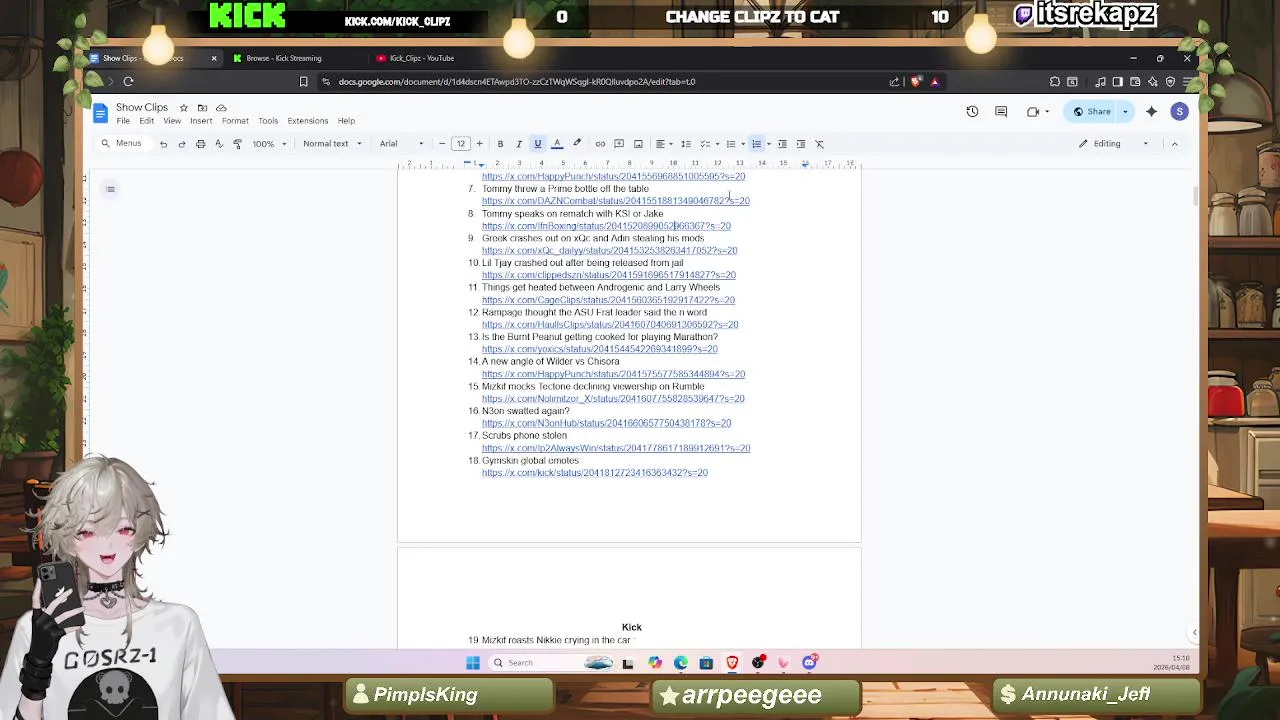1280x720 pixels.
Task: Insert a link from the toolbar
Action: click(x=600, y=144)
